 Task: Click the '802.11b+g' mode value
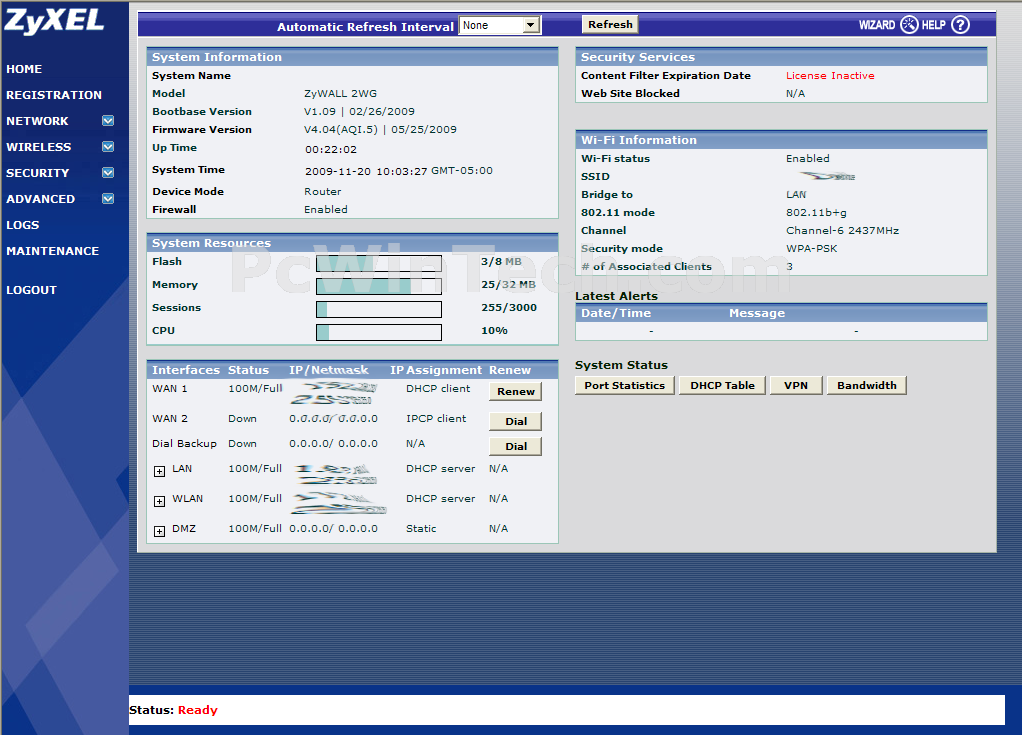(x=817, y=212)
